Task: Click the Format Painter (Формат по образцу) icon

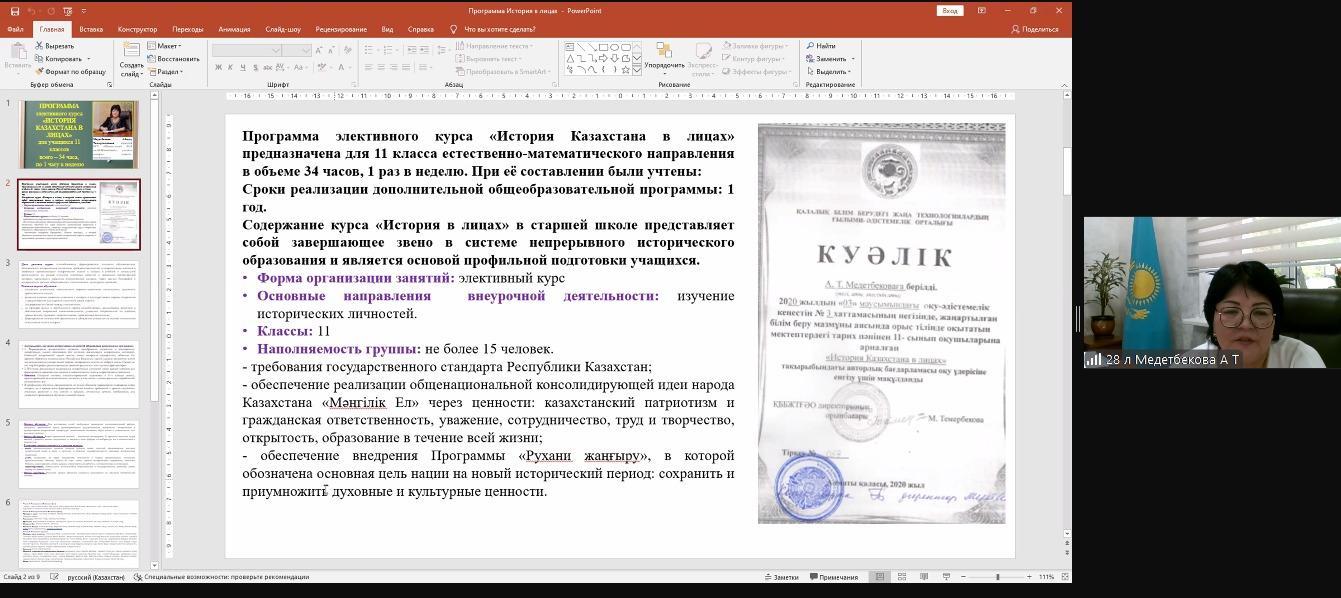Action: click(x=40, y=72)
